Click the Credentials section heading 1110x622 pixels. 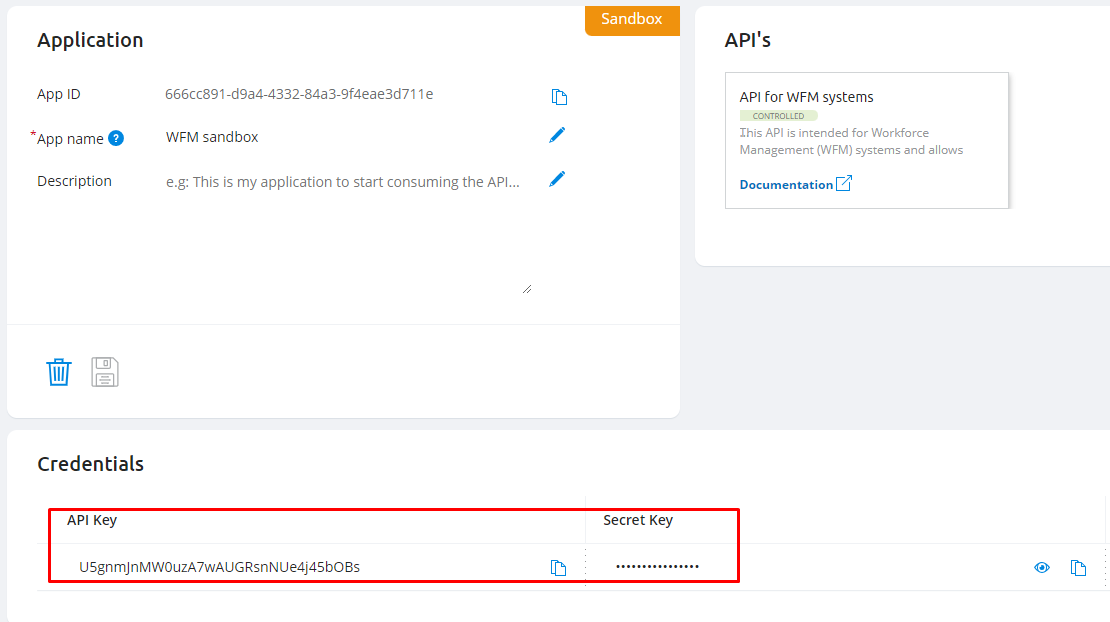pos(90,463)
